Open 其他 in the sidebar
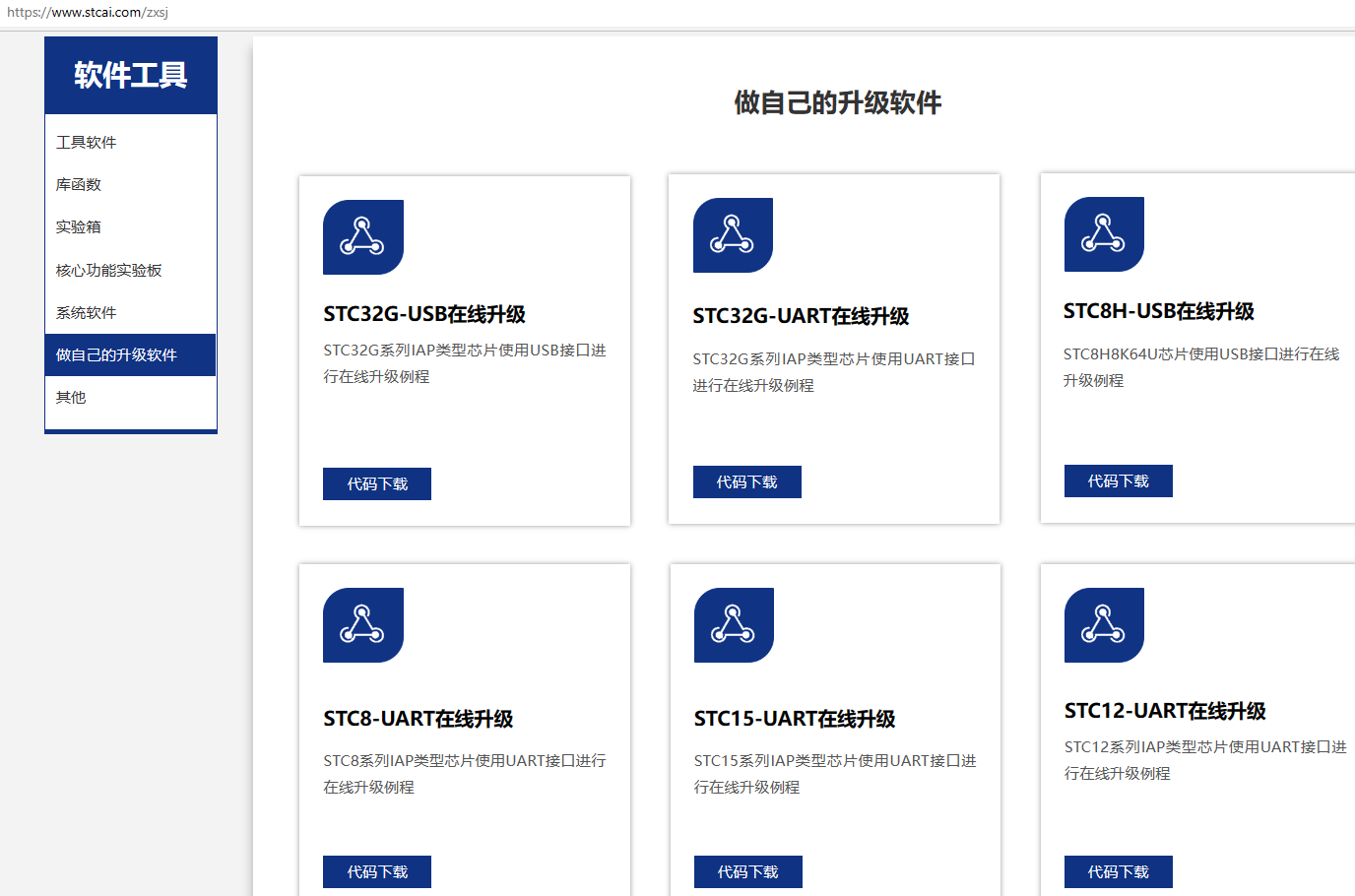This screenshot has width=1355, height=896. coord(130,397)
